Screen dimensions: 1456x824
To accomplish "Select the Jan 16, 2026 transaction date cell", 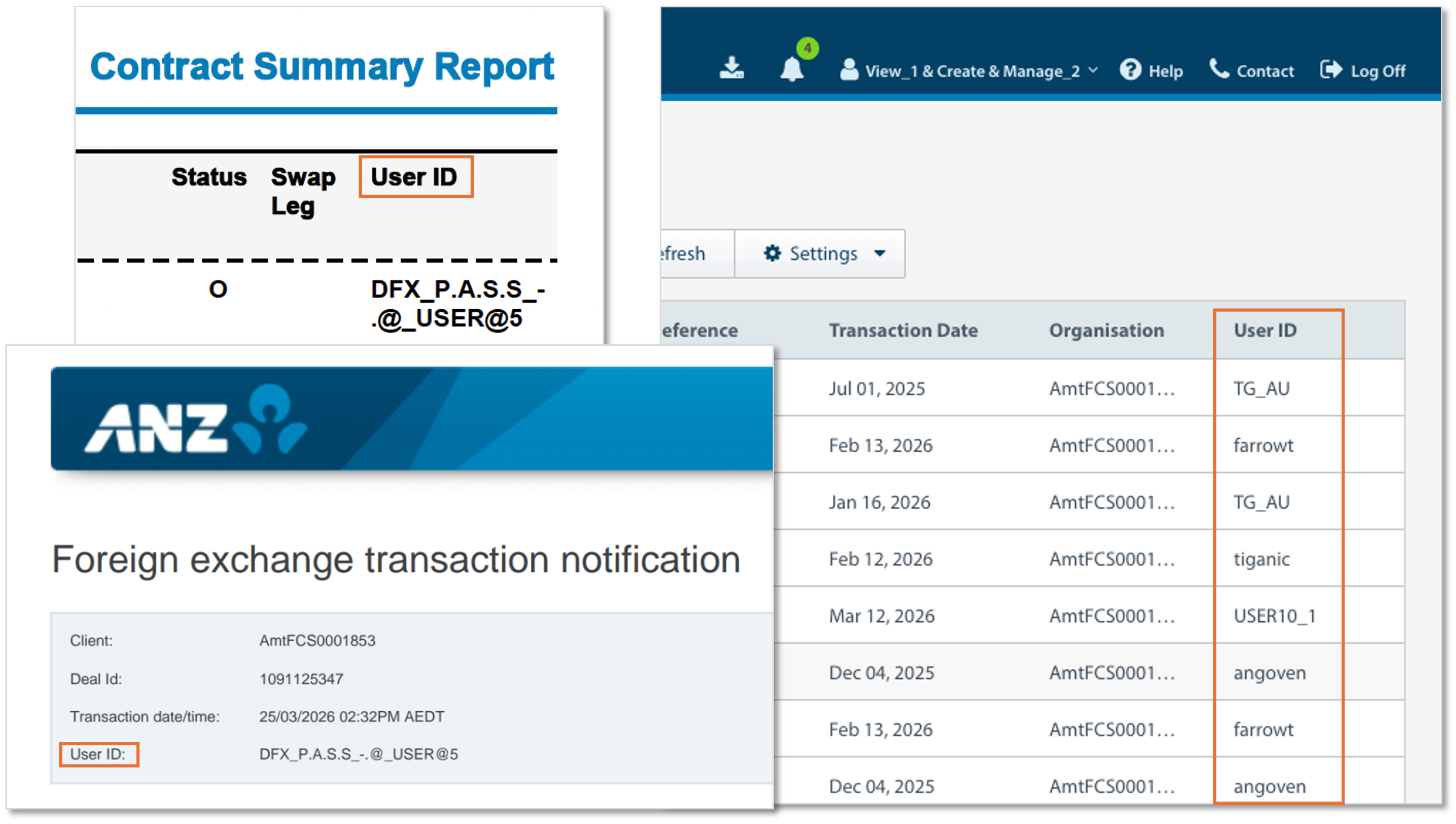I will click(879, 502).
